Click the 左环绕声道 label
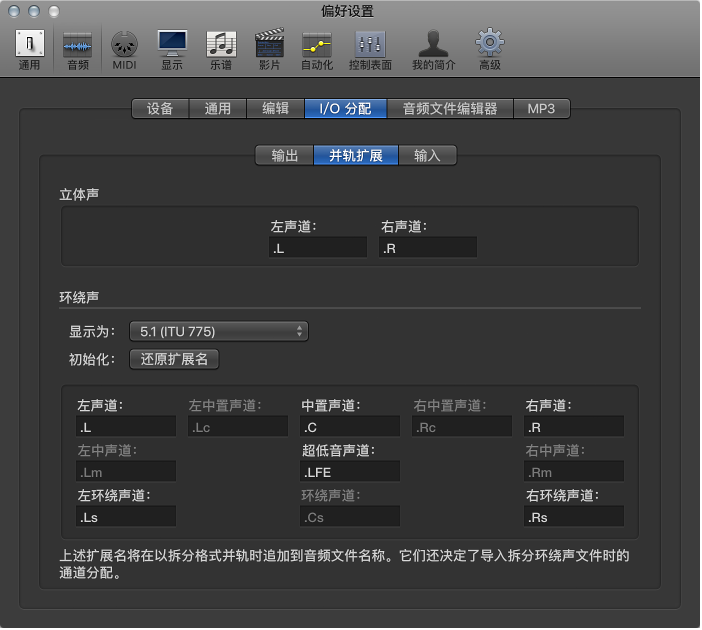The image size is (702, 630). 114,496
